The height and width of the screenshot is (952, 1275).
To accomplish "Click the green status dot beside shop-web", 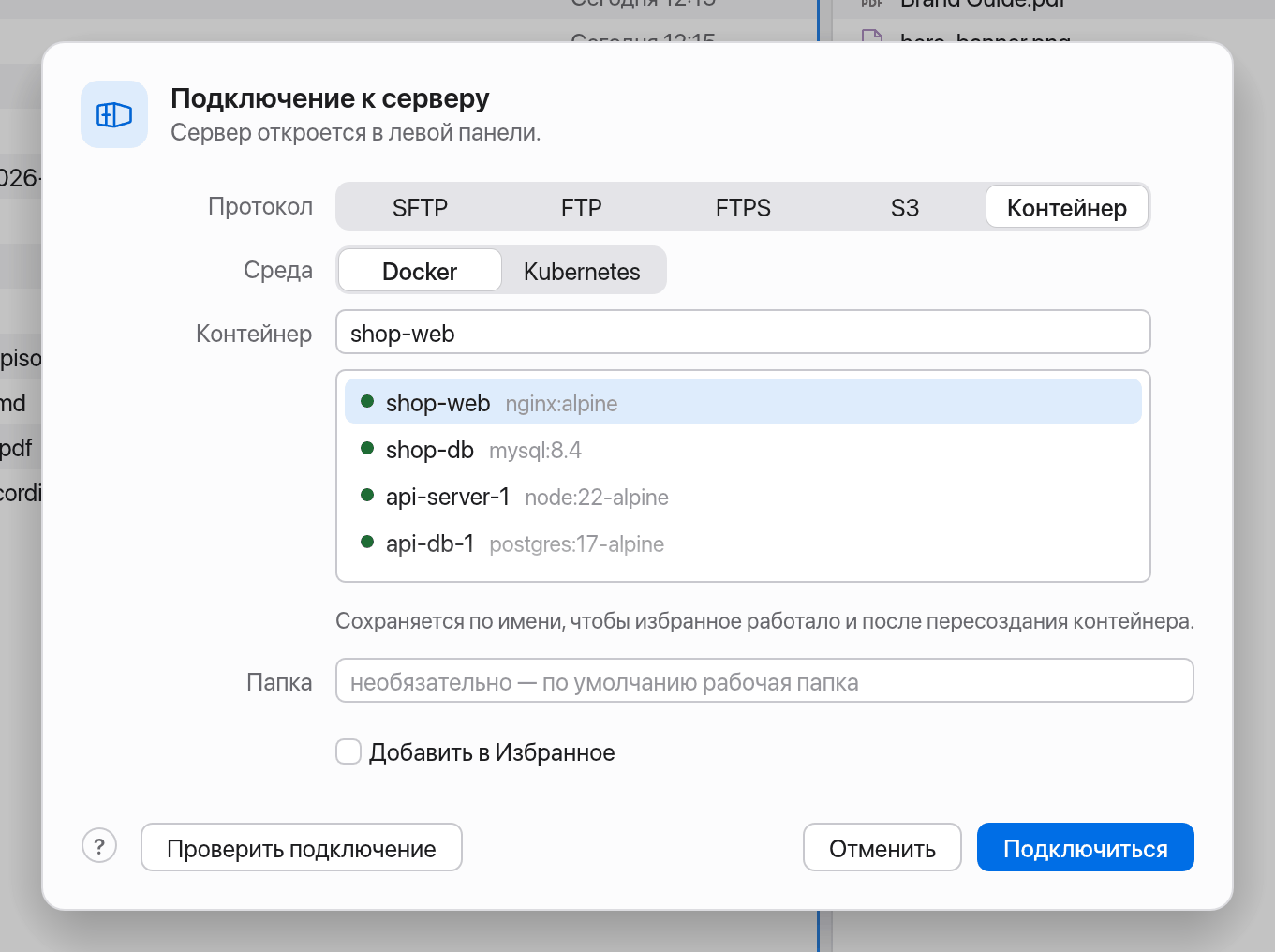I will coord(367,401).
